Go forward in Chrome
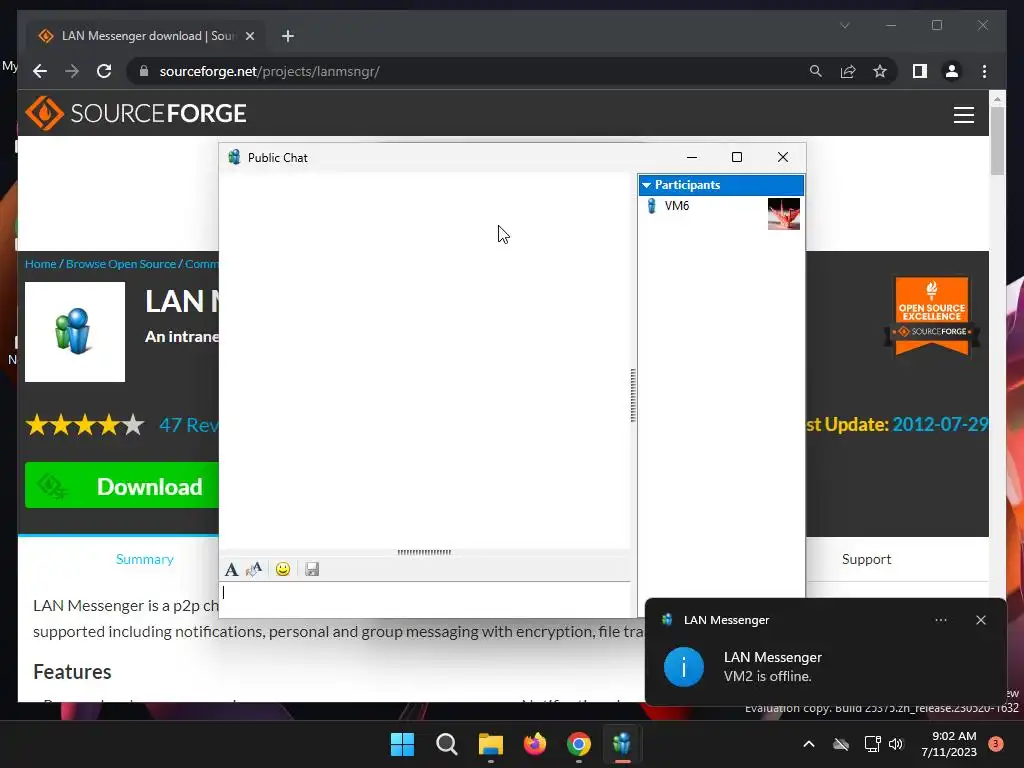1024x768 pixels. (72, 71)
